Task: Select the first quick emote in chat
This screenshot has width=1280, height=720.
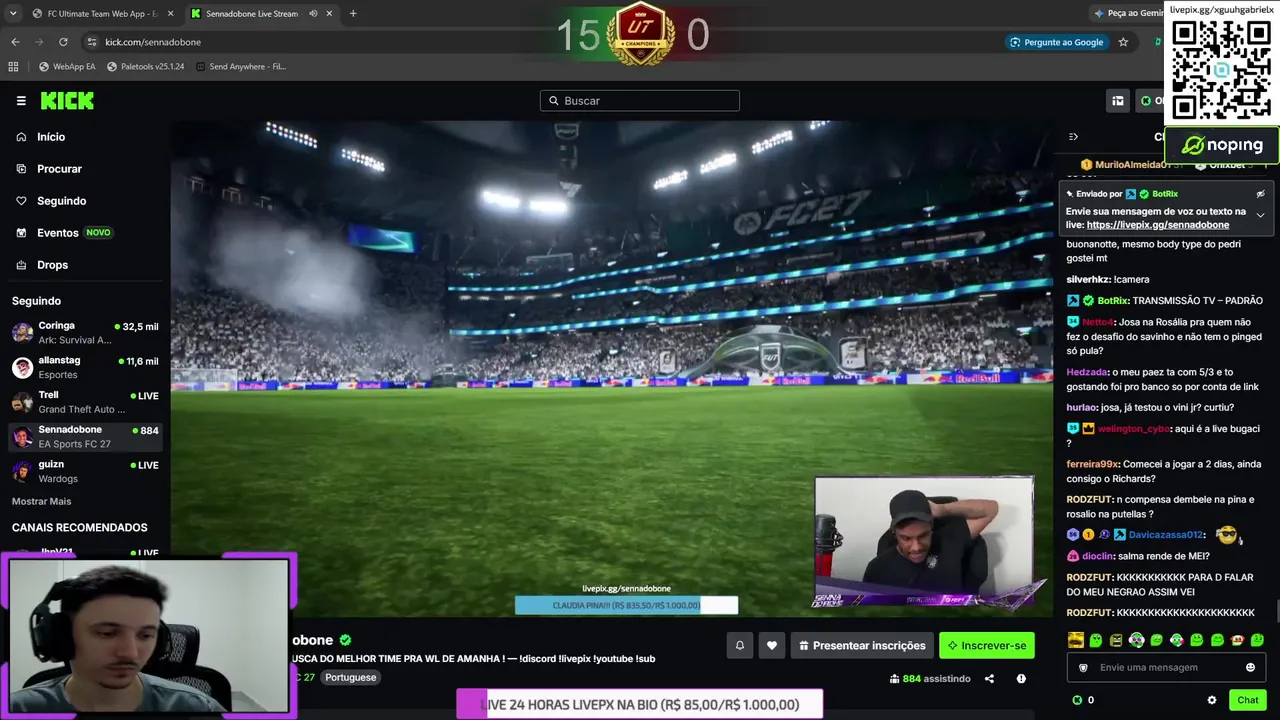Action: click(x=1076, y=640)
